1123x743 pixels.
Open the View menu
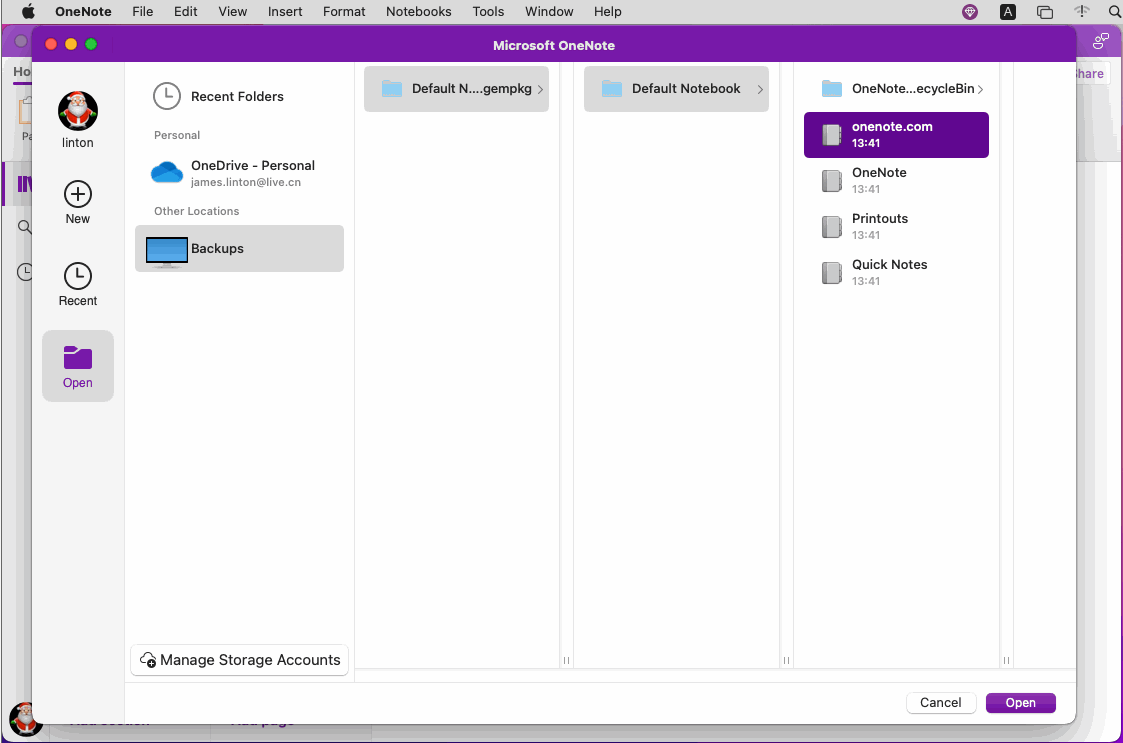233,11
